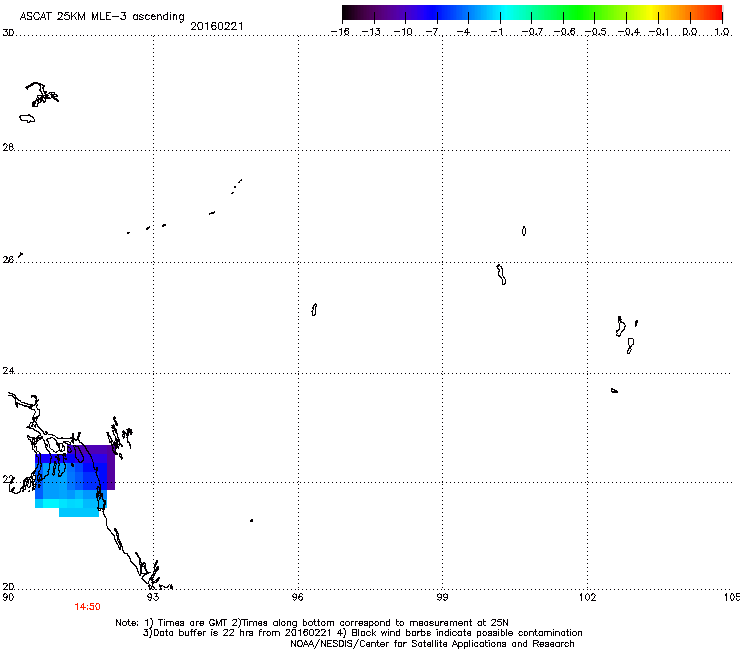The width and height of the screenshot is (740, 650).
Task: Click the latitude label '26'
Action: click(x=8, y=260)
